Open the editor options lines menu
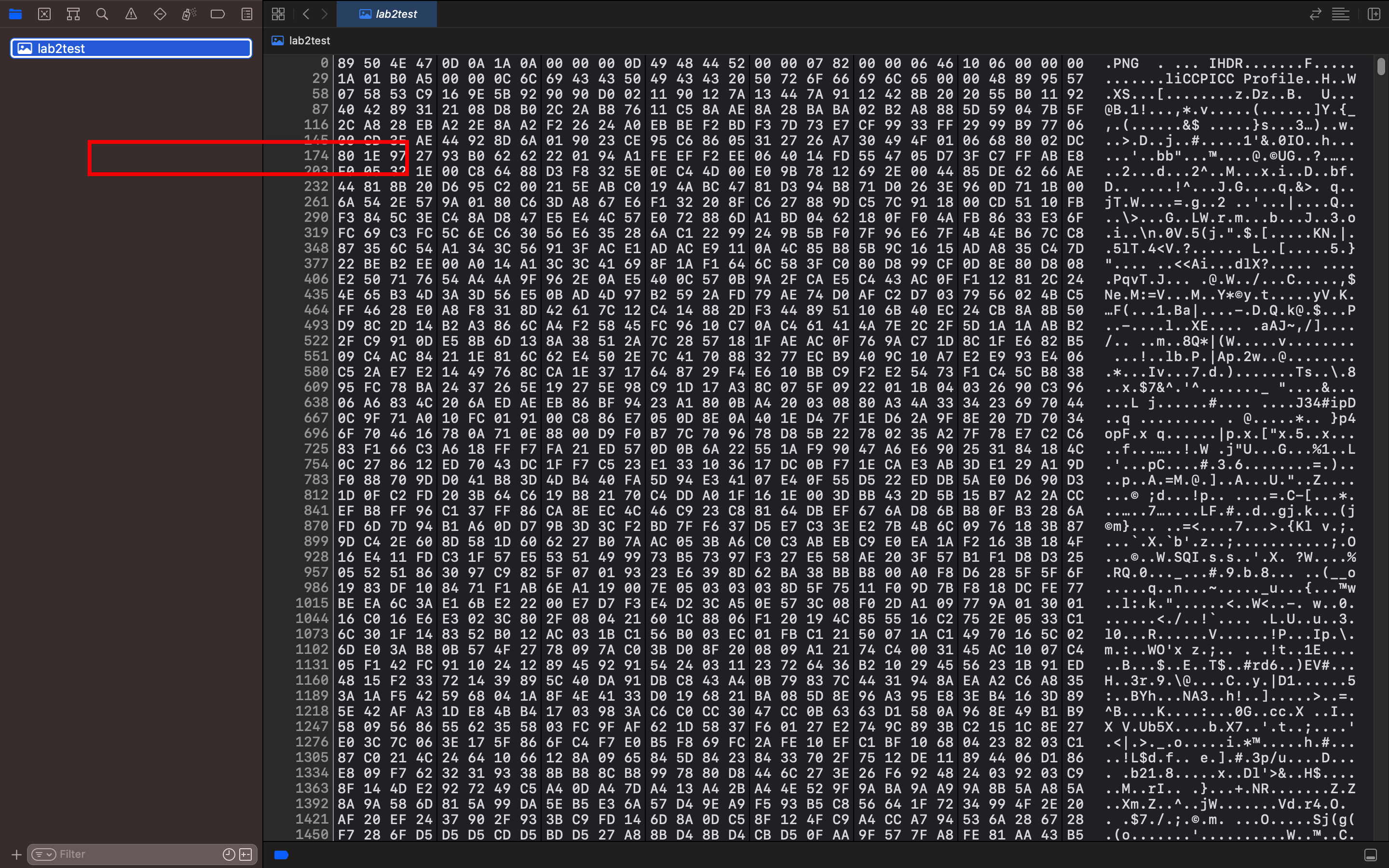This screenshot has height=868, width=1389. tap(1341, 14)
